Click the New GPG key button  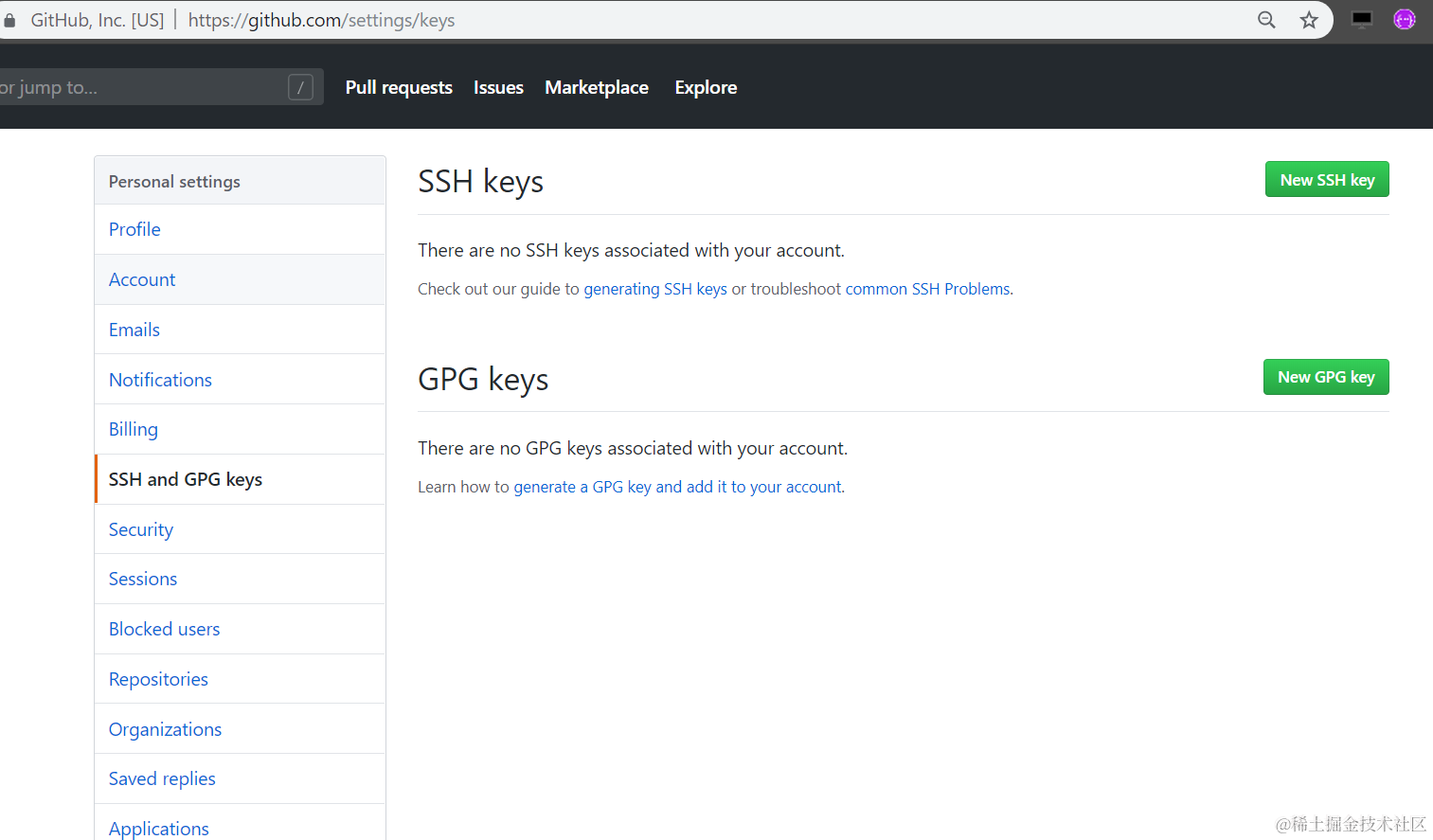tap(1326, 377)
